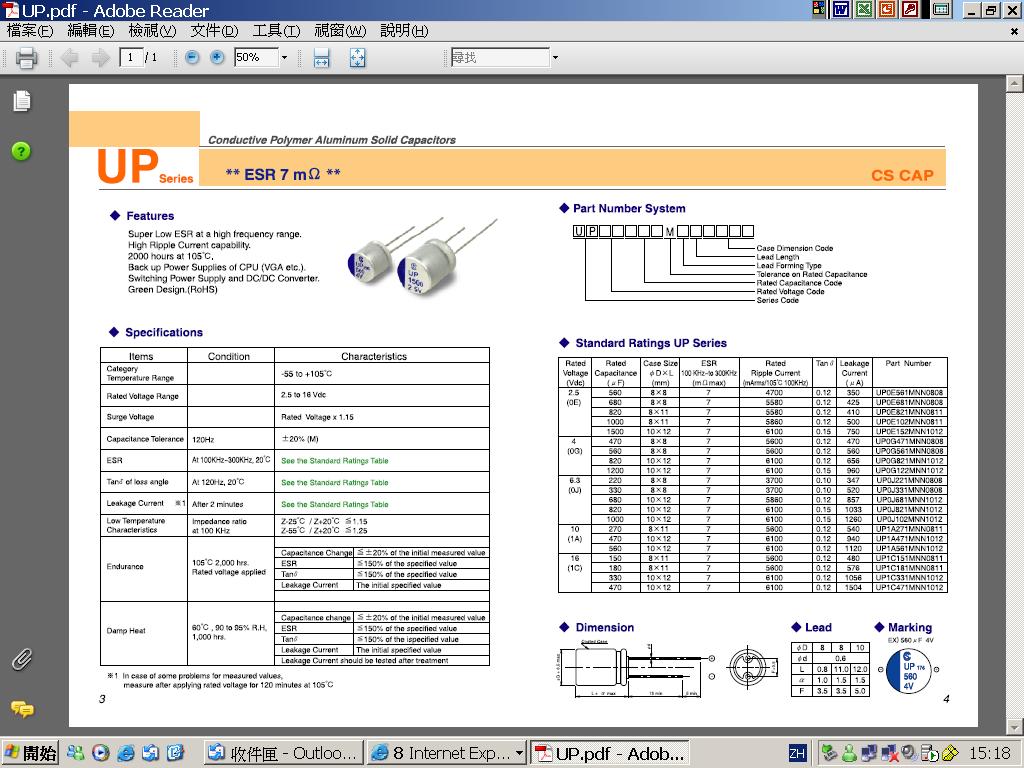
Task: Click the zoom out minus button
Action: 192,58
